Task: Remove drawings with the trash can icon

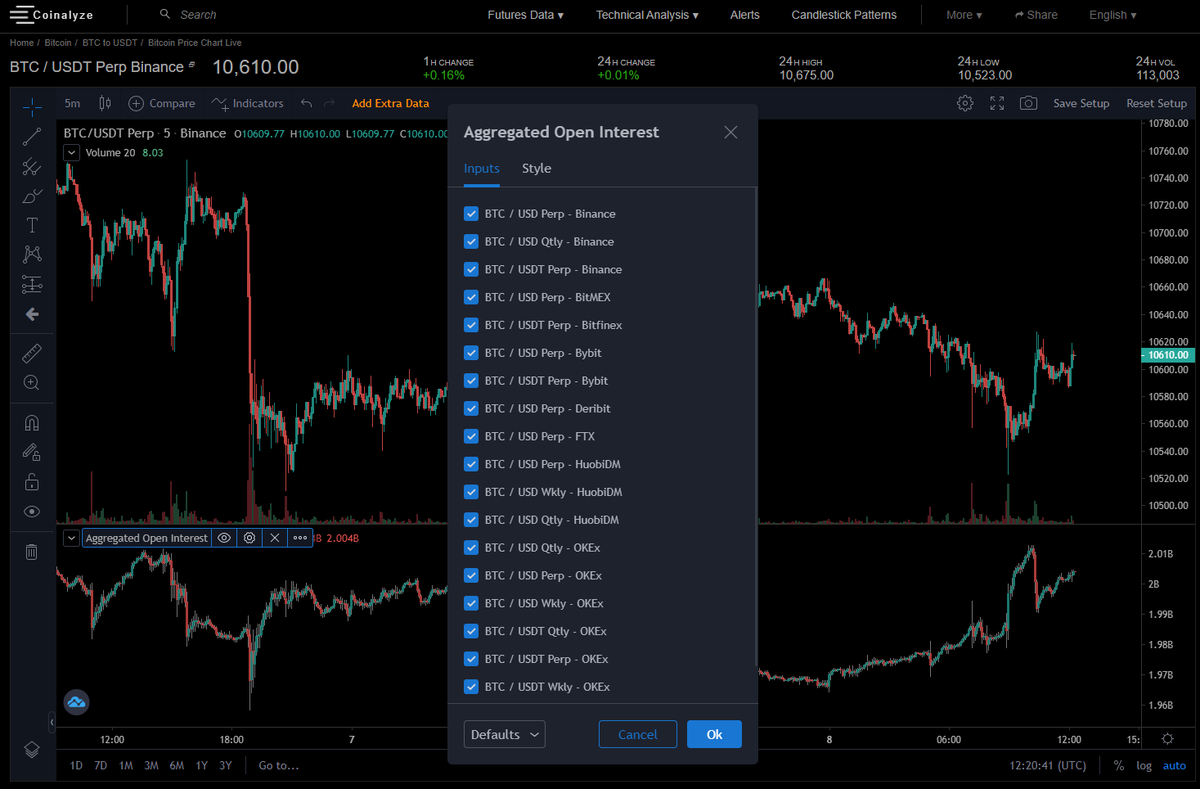Action: point(32,551)
